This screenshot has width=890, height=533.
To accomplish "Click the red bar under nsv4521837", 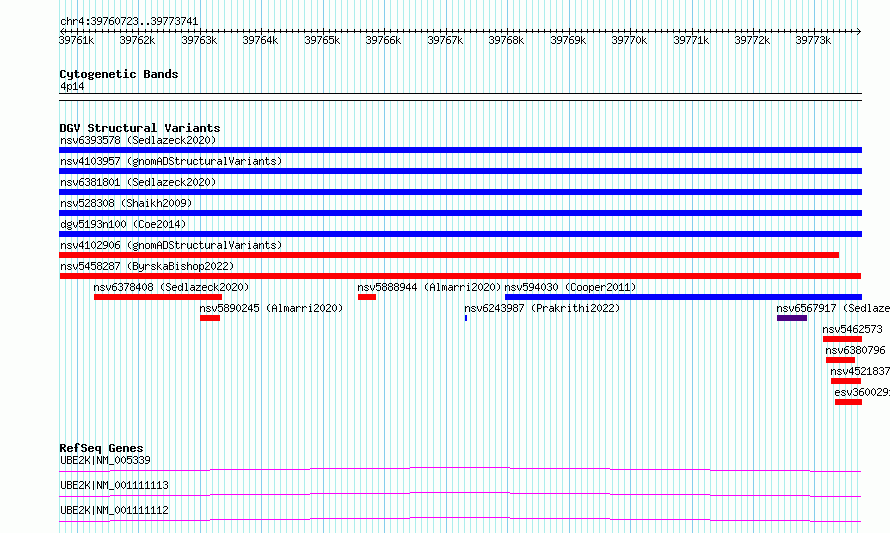I will coord(846,381).
